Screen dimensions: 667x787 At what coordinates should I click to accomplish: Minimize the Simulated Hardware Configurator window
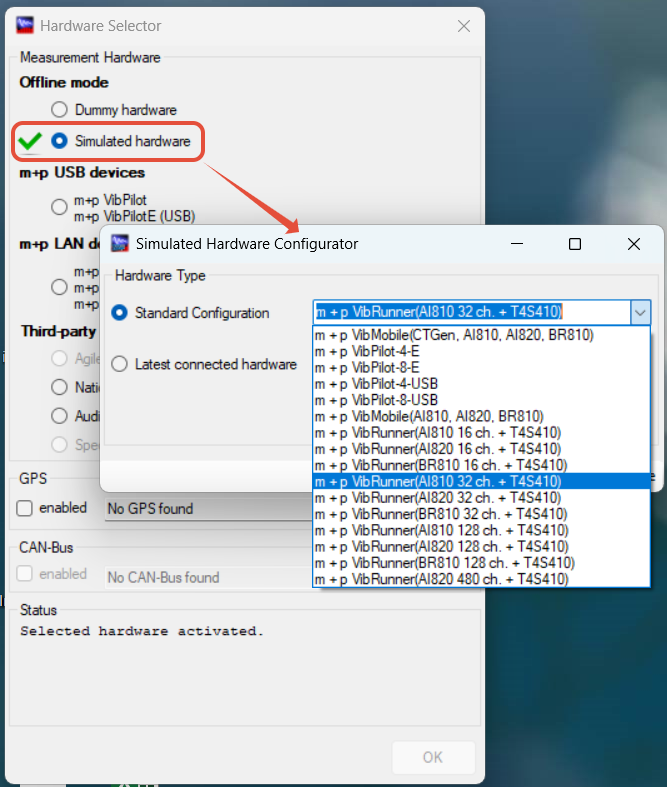click(x=517, y=244)
